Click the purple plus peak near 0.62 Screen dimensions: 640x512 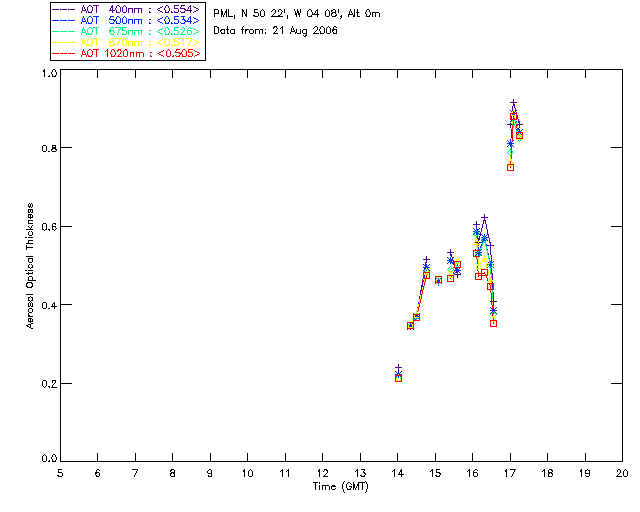tap(484, 217)
